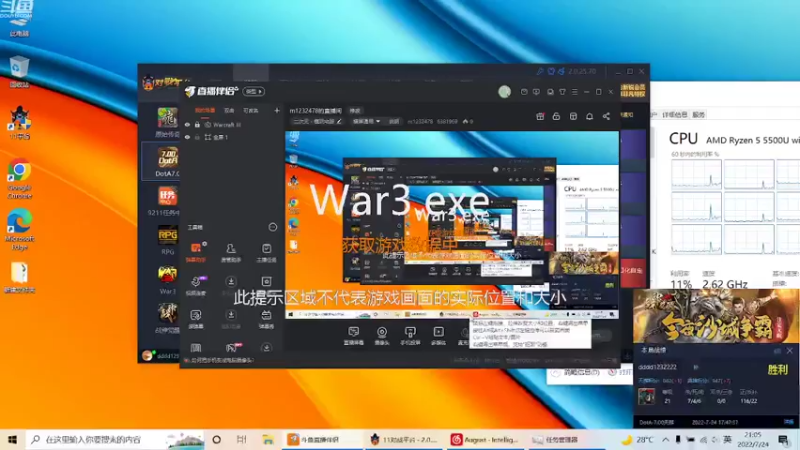Screen dimensions: 800x450
Task: Toggle visibility eye of 全屏 1 source
Action: click(187, 137)
